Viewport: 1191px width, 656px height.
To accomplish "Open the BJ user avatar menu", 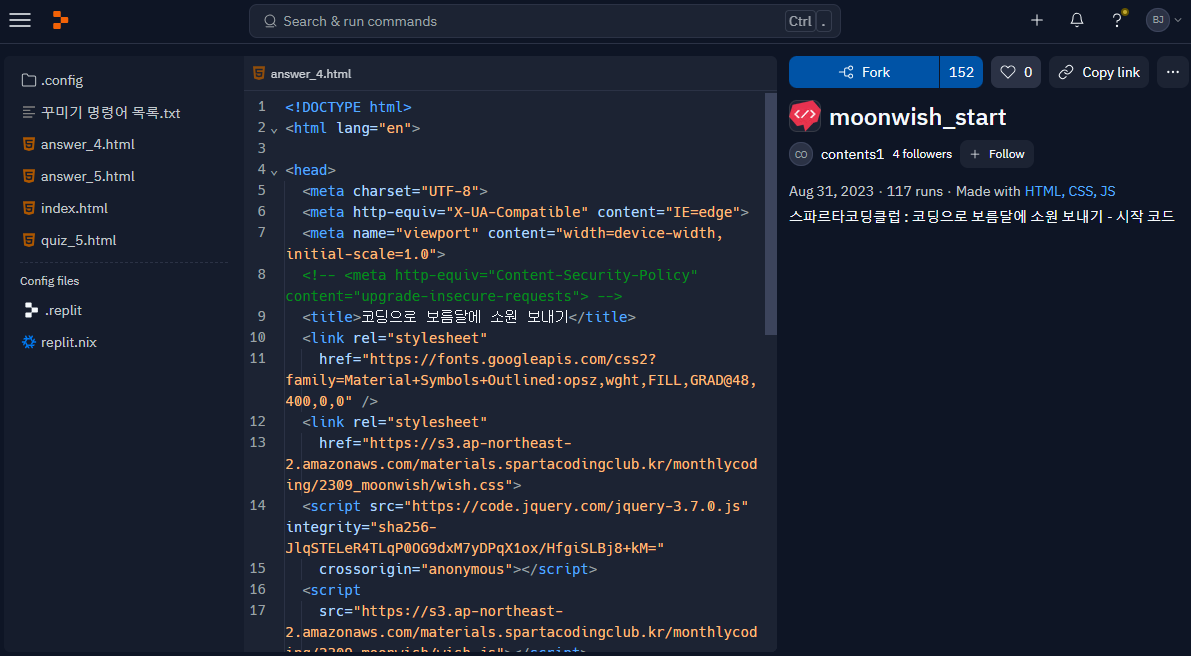I will (x=1164, y=20).
